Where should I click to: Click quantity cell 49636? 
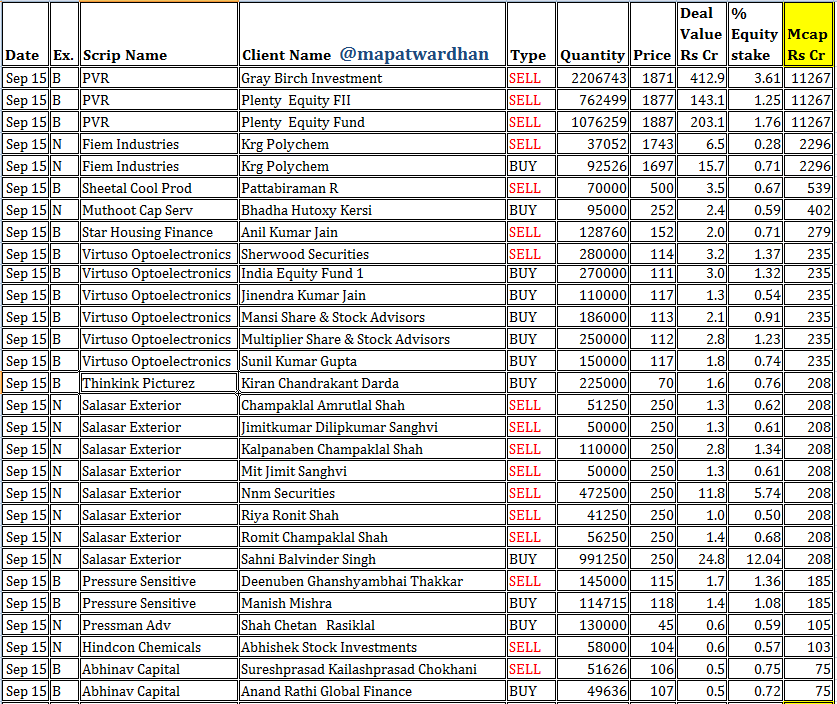[x=593, y=690]
